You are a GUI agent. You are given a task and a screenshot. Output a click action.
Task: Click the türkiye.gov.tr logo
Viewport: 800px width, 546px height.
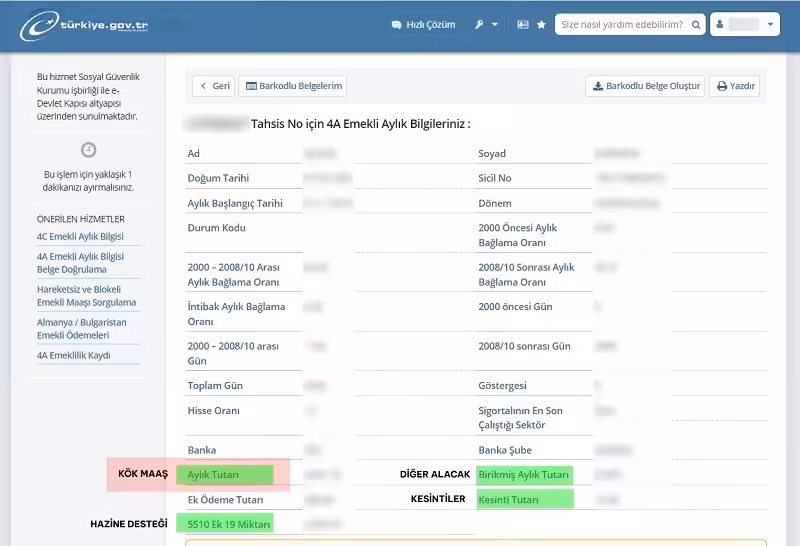(85, 25)
